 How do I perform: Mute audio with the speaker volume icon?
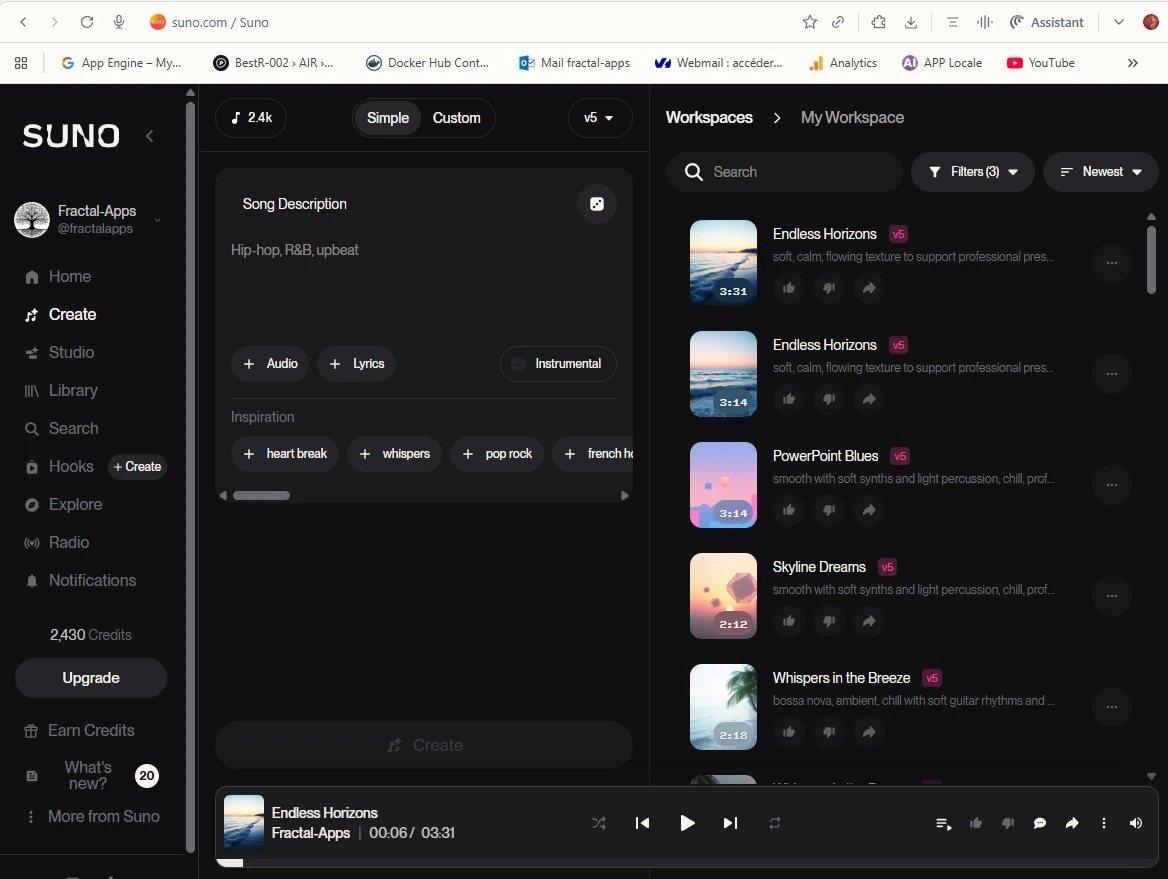coord(1136,823)
